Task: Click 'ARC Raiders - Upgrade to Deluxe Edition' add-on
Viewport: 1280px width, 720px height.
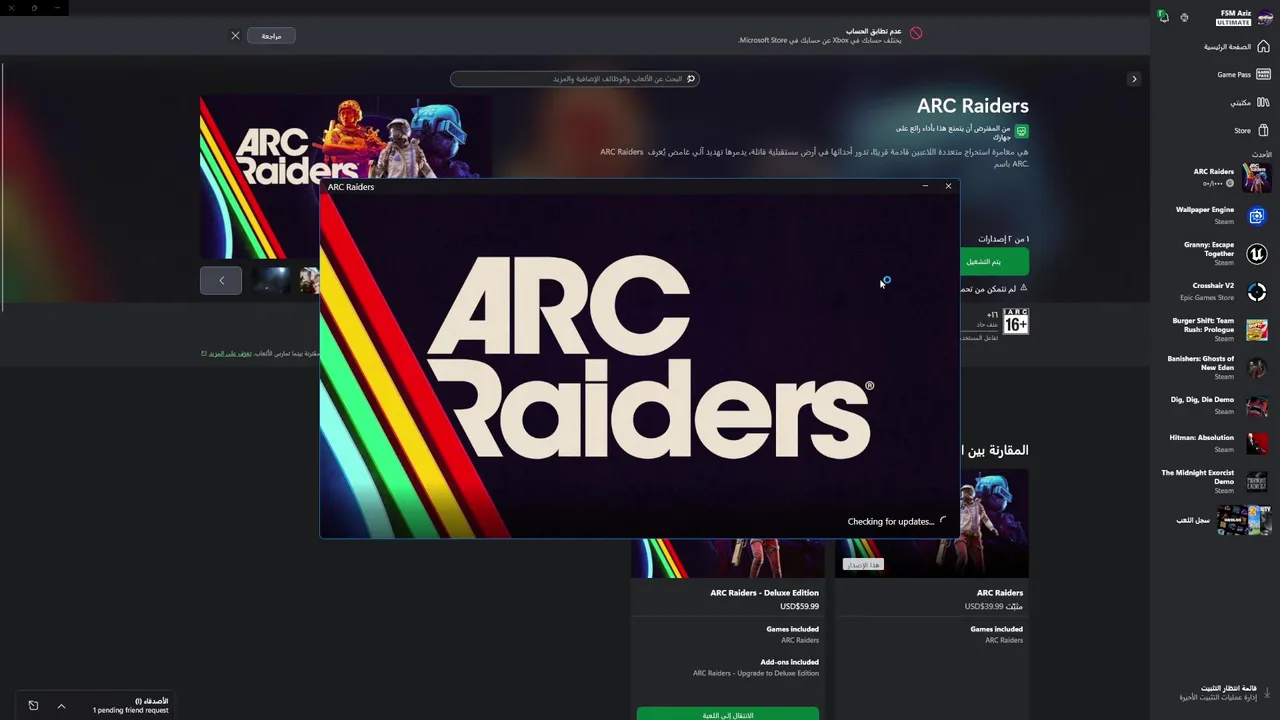Action: [x=756, y=673]
